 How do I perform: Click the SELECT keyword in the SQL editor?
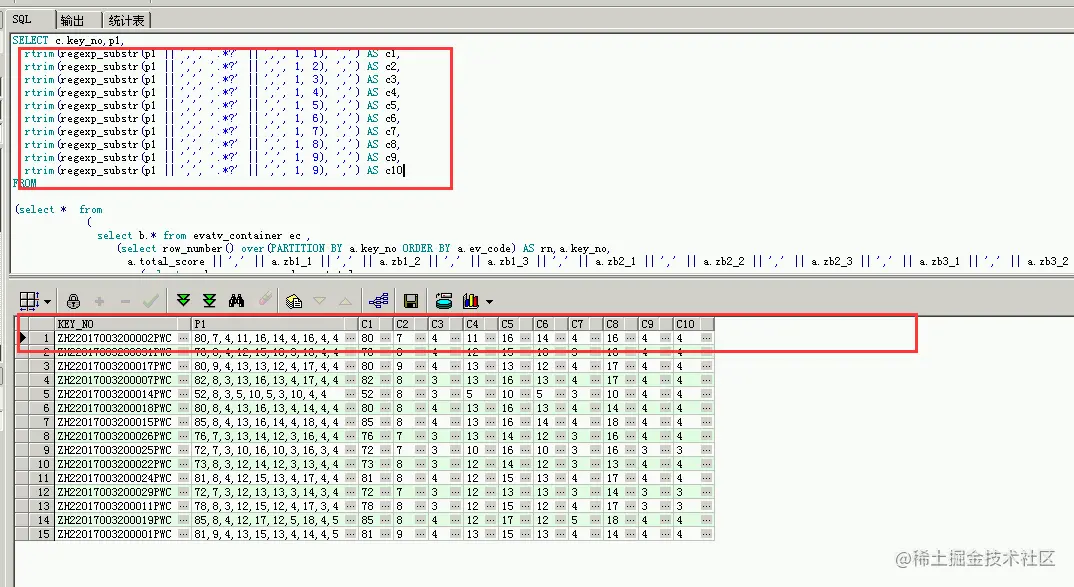pyautogui.click(x=30, y=40)
